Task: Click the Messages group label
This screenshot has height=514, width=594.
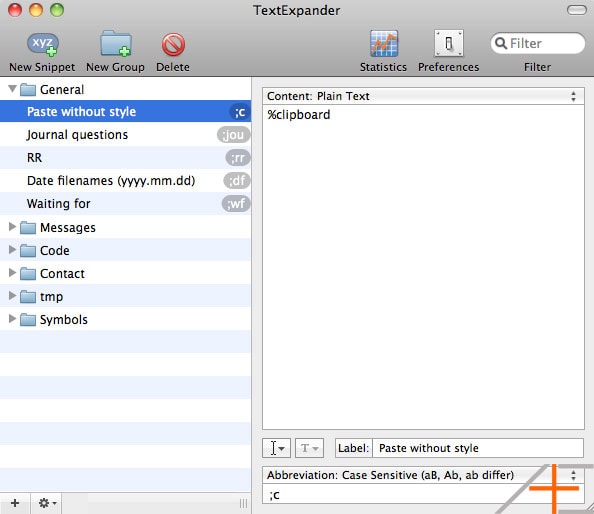Action: pos(68,228)
